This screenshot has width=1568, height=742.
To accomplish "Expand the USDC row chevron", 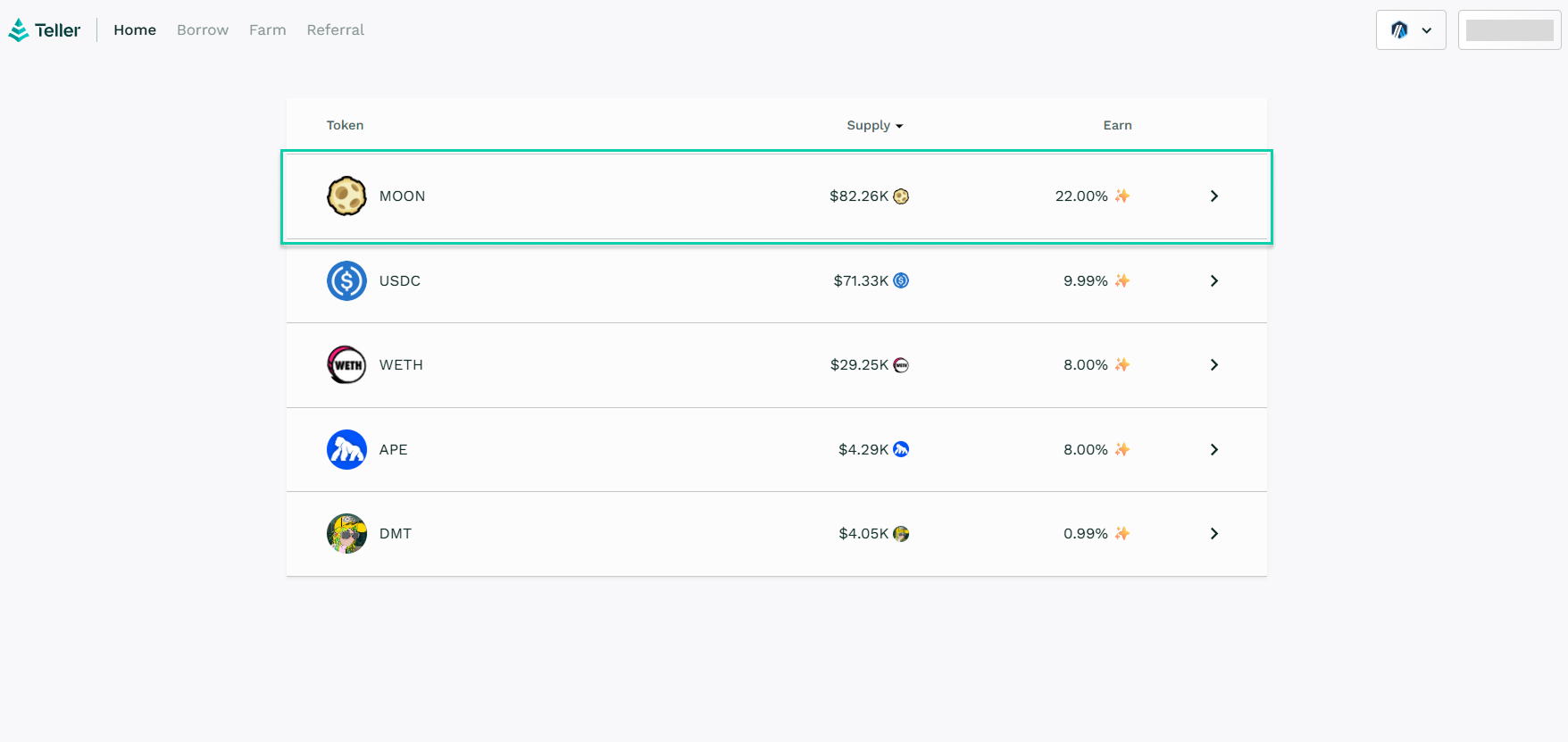I will 1214,280.
